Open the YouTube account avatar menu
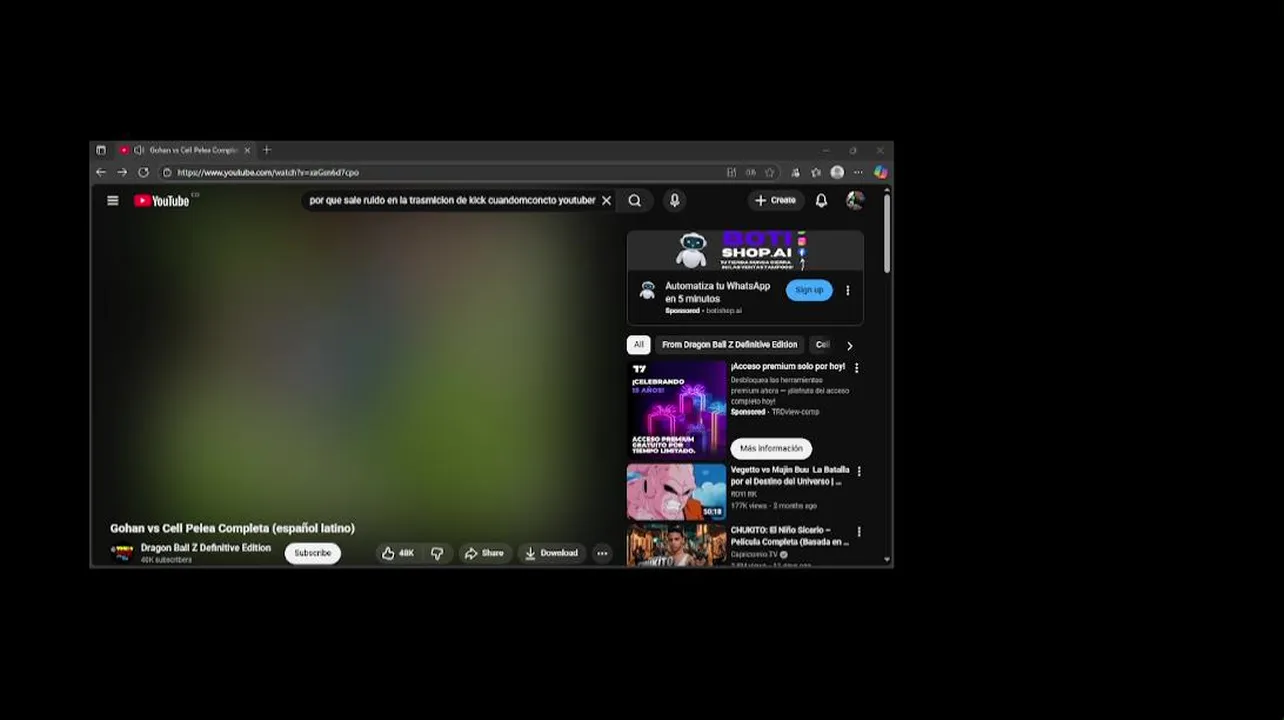Screen dimensions: 1284x720 coord(855,200)
